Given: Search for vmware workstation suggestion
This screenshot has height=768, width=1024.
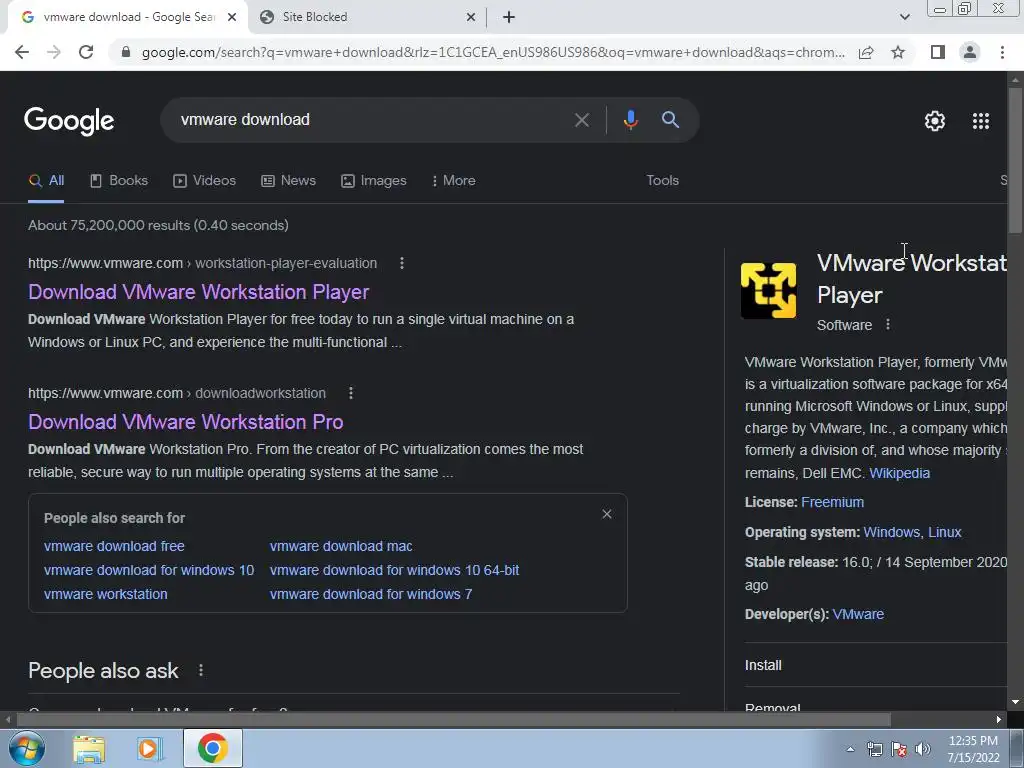Looking at the screenshot, I should click(x=106, y=594).
